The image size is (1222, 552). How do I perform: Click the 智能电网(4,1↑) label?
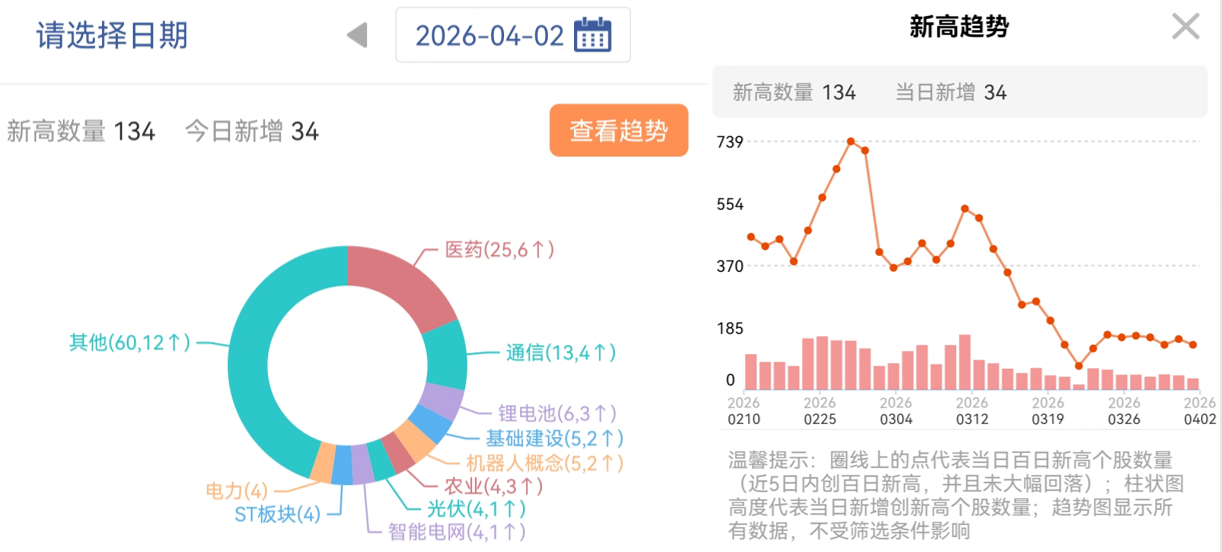457,532
